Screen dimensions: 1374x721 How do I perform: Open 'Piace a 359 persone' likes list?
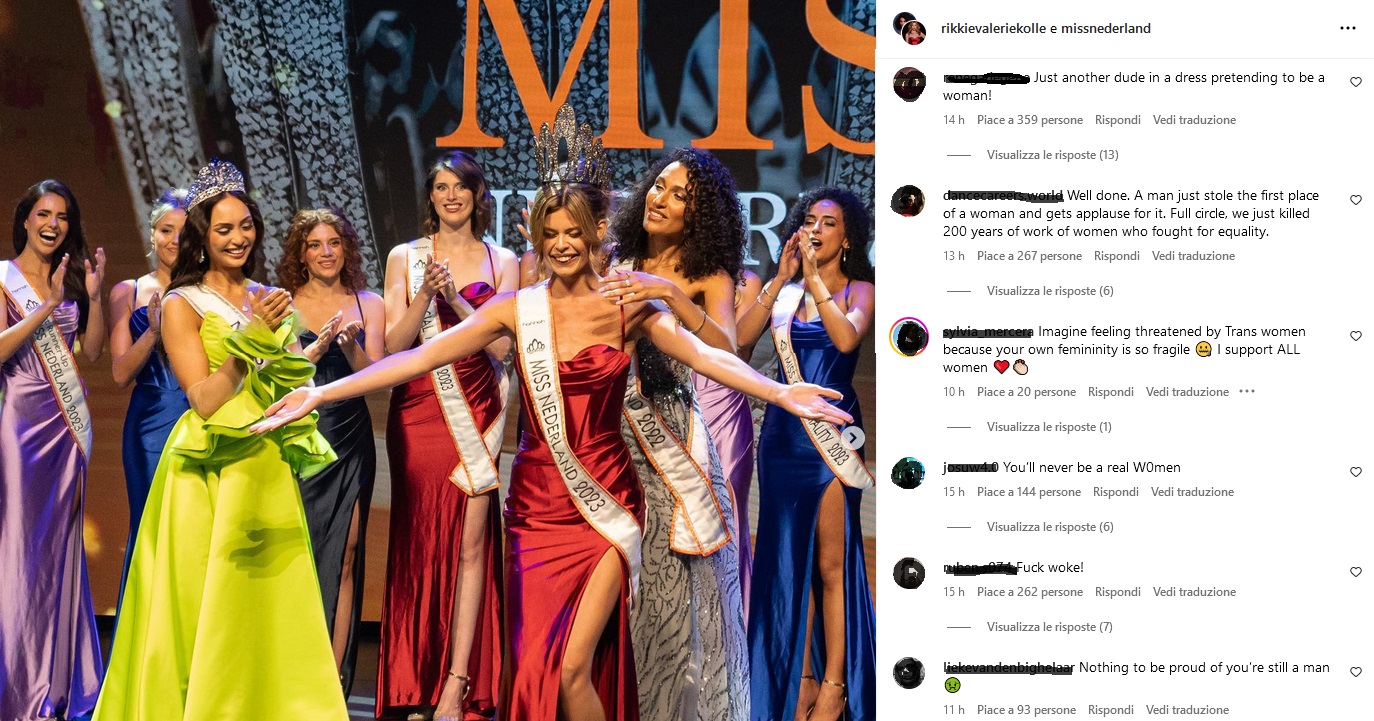pos(1030,120)
